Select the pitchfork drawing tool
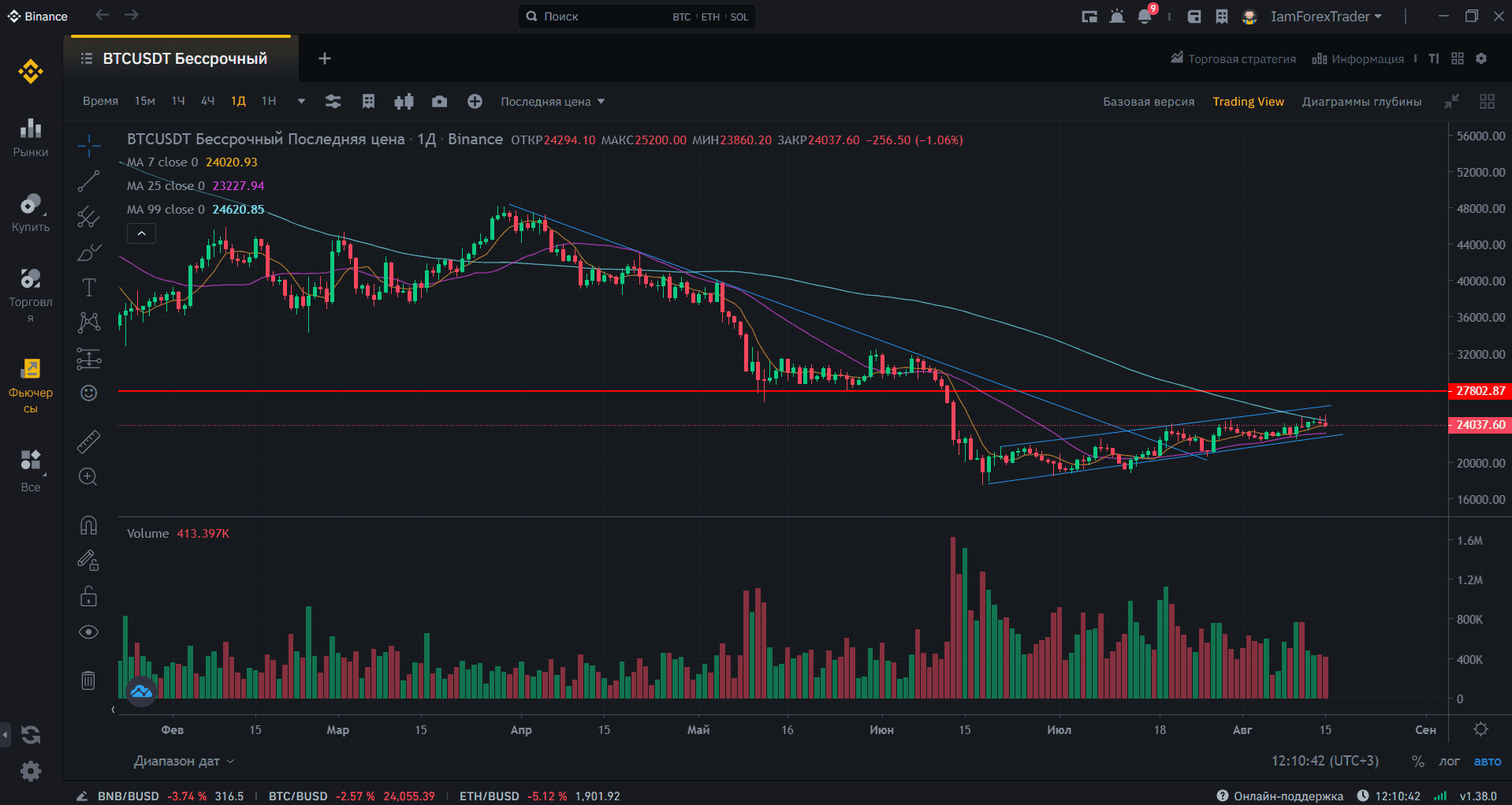The width and height of the screenshot is (1512, 805). 89,217
